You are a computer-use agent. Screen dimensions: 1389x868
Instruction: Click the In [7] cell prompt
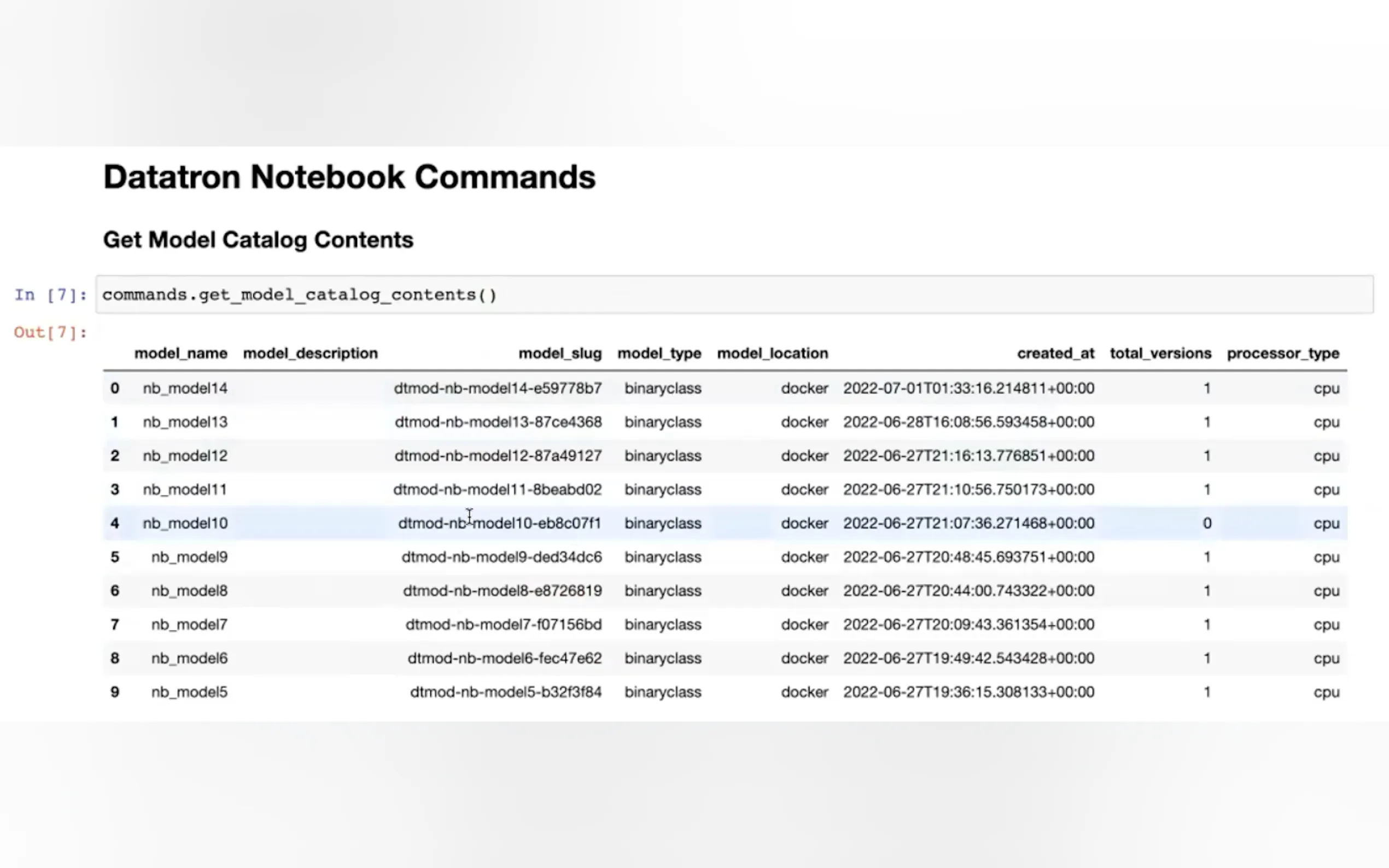pos(50,295)
